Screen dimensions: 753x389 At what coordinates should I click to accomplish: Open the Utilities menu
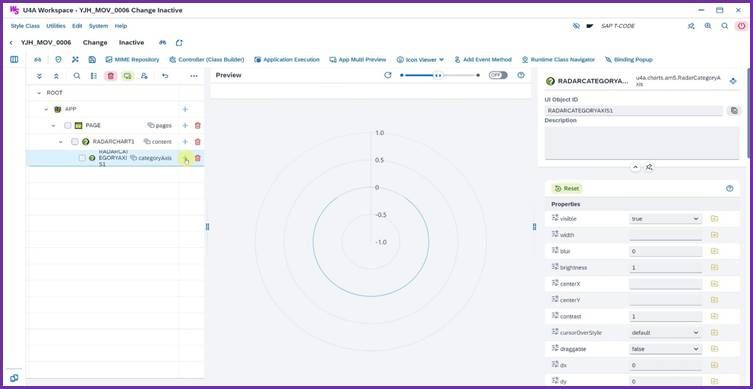tap(56, 26)
